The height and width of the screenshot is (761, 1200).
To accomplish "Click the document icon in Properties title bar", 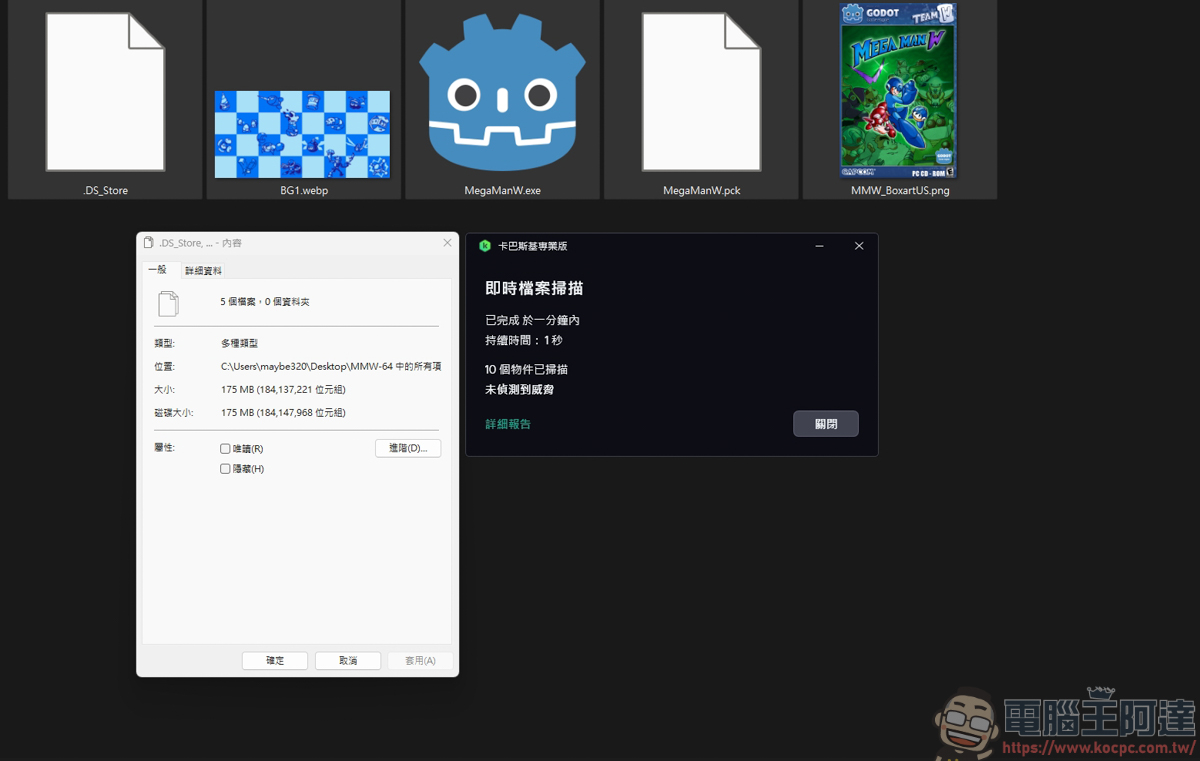I will point(149,243).
